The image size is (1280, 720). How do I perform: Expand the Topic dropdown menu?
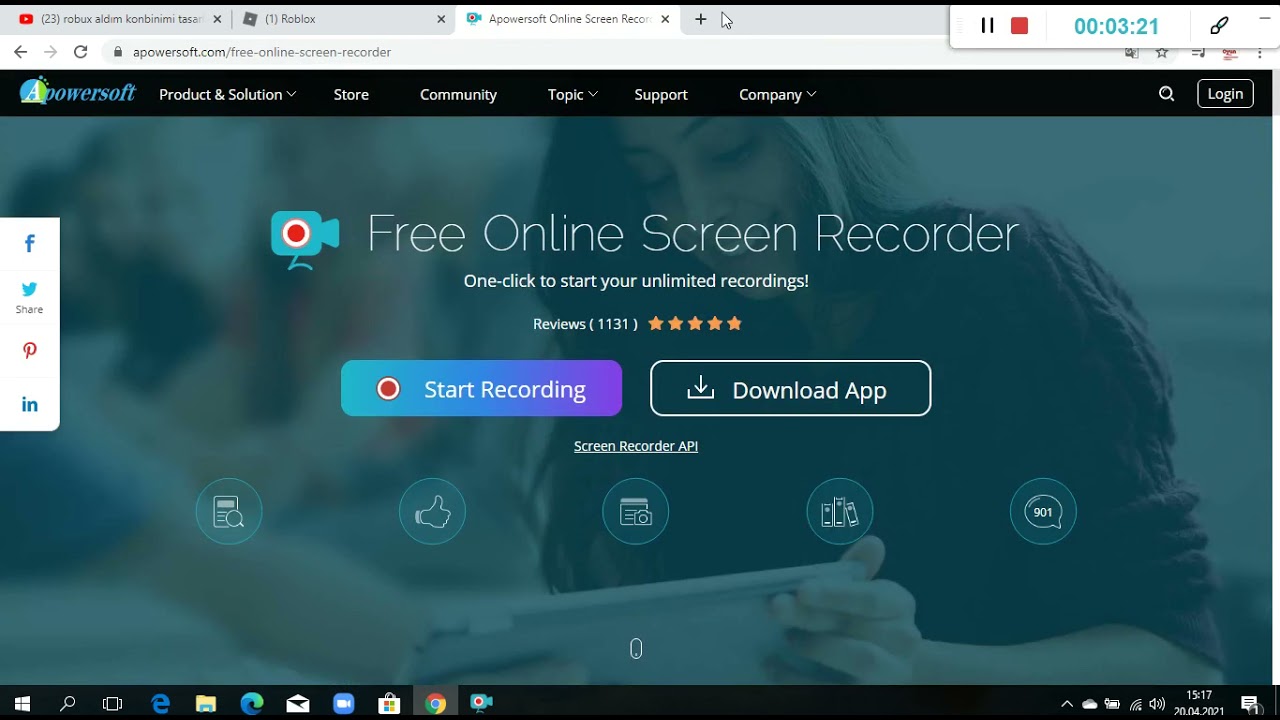pyautogui.click(x=572, y=94)
